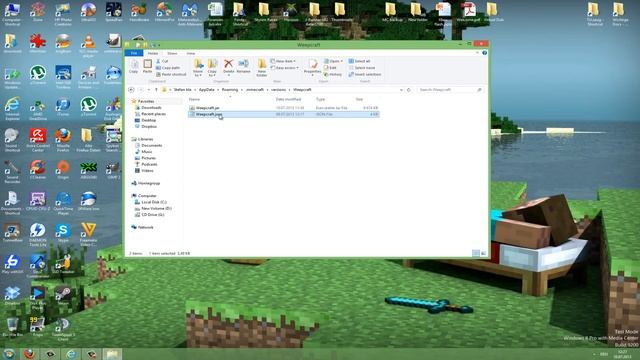The width and height of the screenshot is (640, 360).
Task: Click the Paste icon in the ribbon
Action: click(147, 66)
